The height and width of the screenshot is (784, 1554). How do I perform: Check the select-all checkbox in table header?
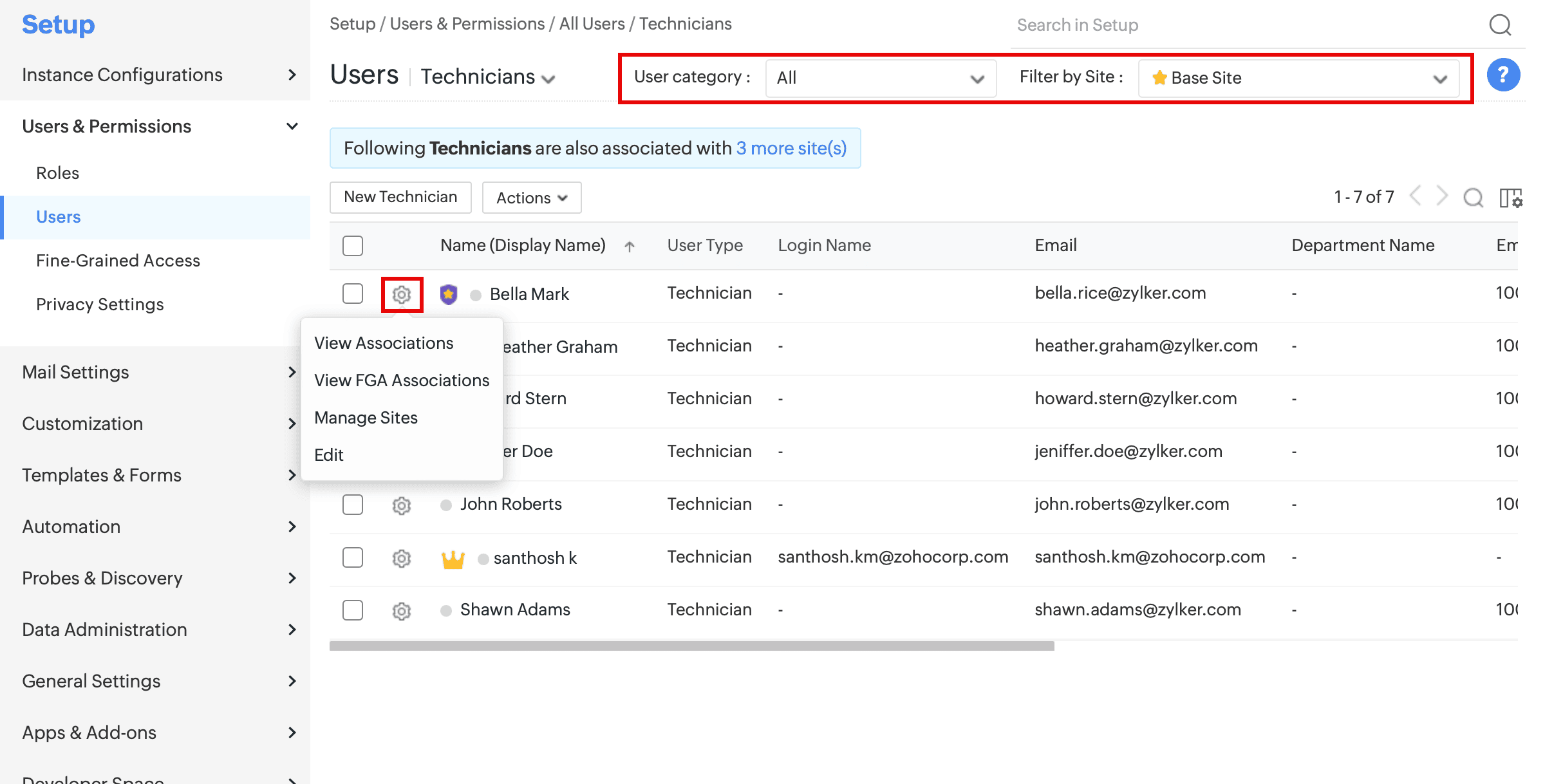[x=353, y=246]
